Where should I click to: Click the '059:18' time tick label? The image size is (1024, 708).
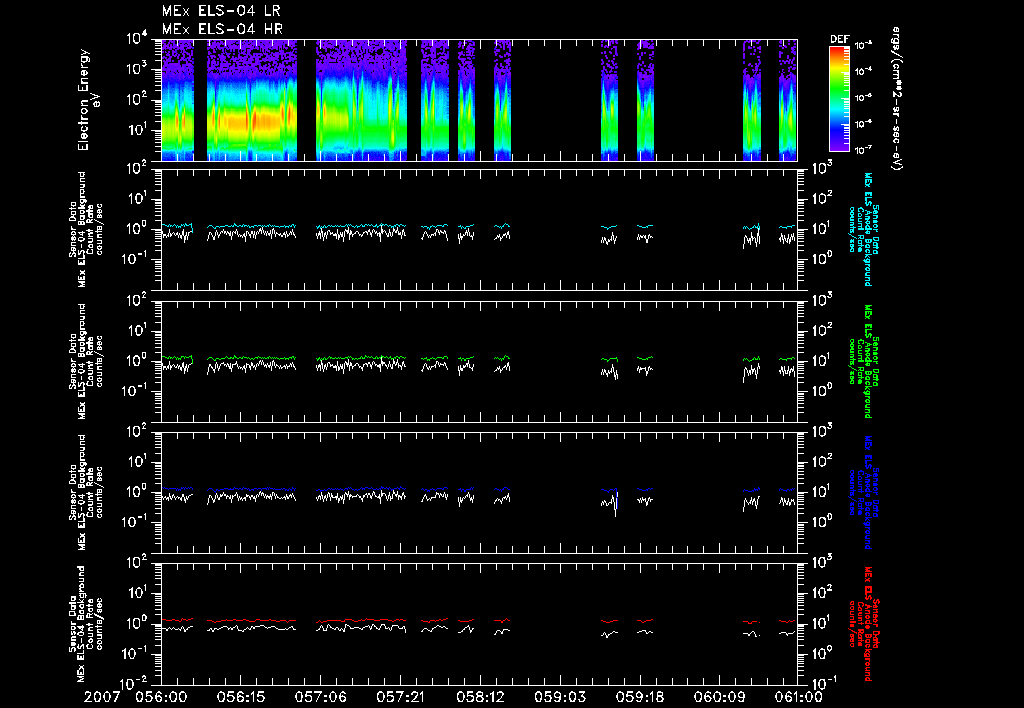(639, 697)
